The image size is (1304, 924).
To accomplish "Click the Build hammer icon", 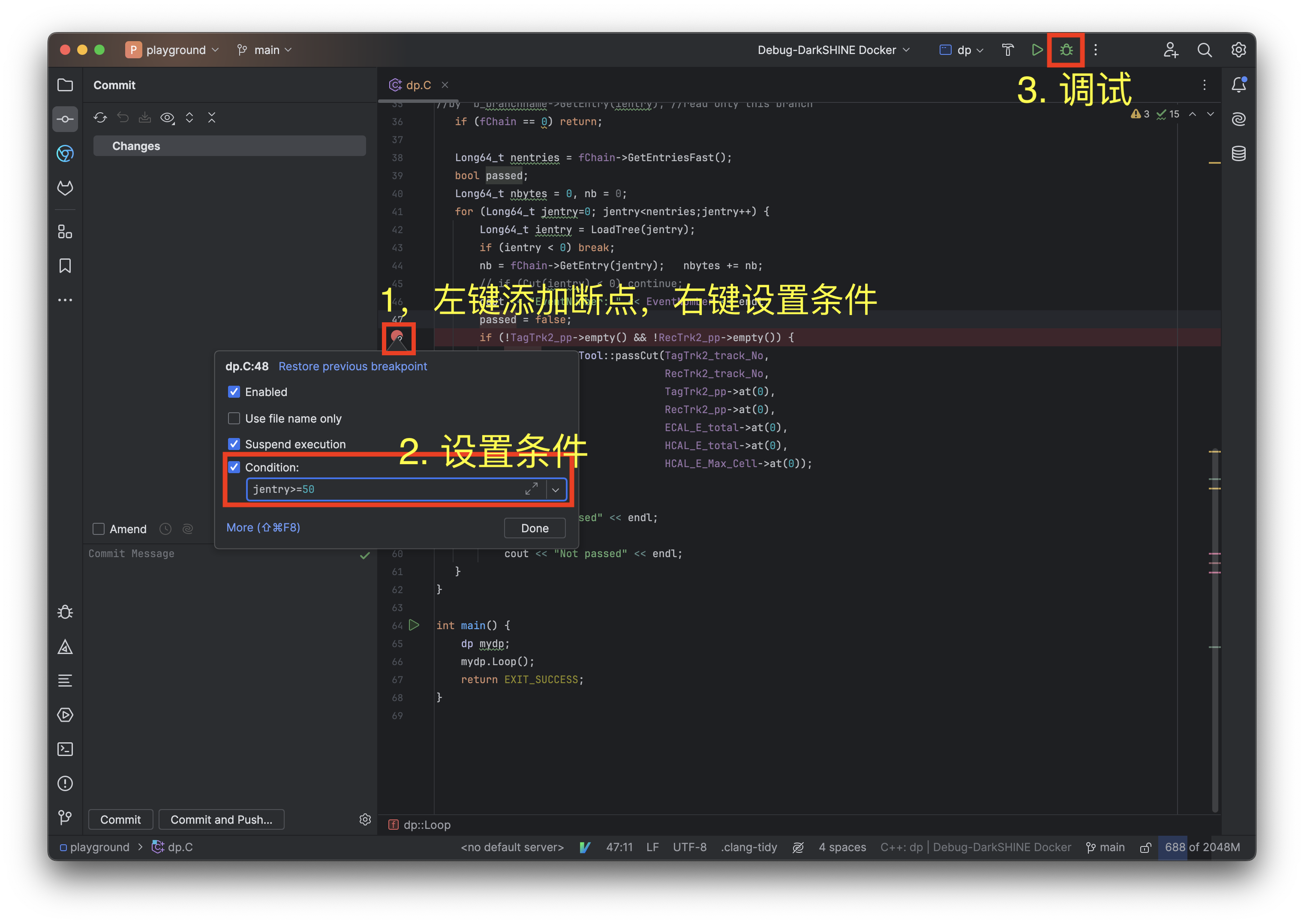I will click(x=1008, y=50).
